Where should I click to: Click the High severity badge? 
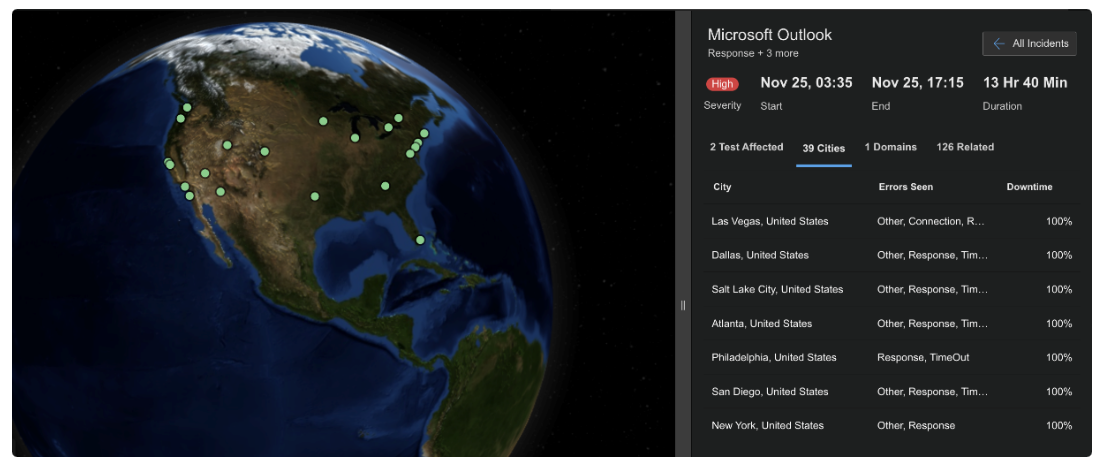coord(722,84)
